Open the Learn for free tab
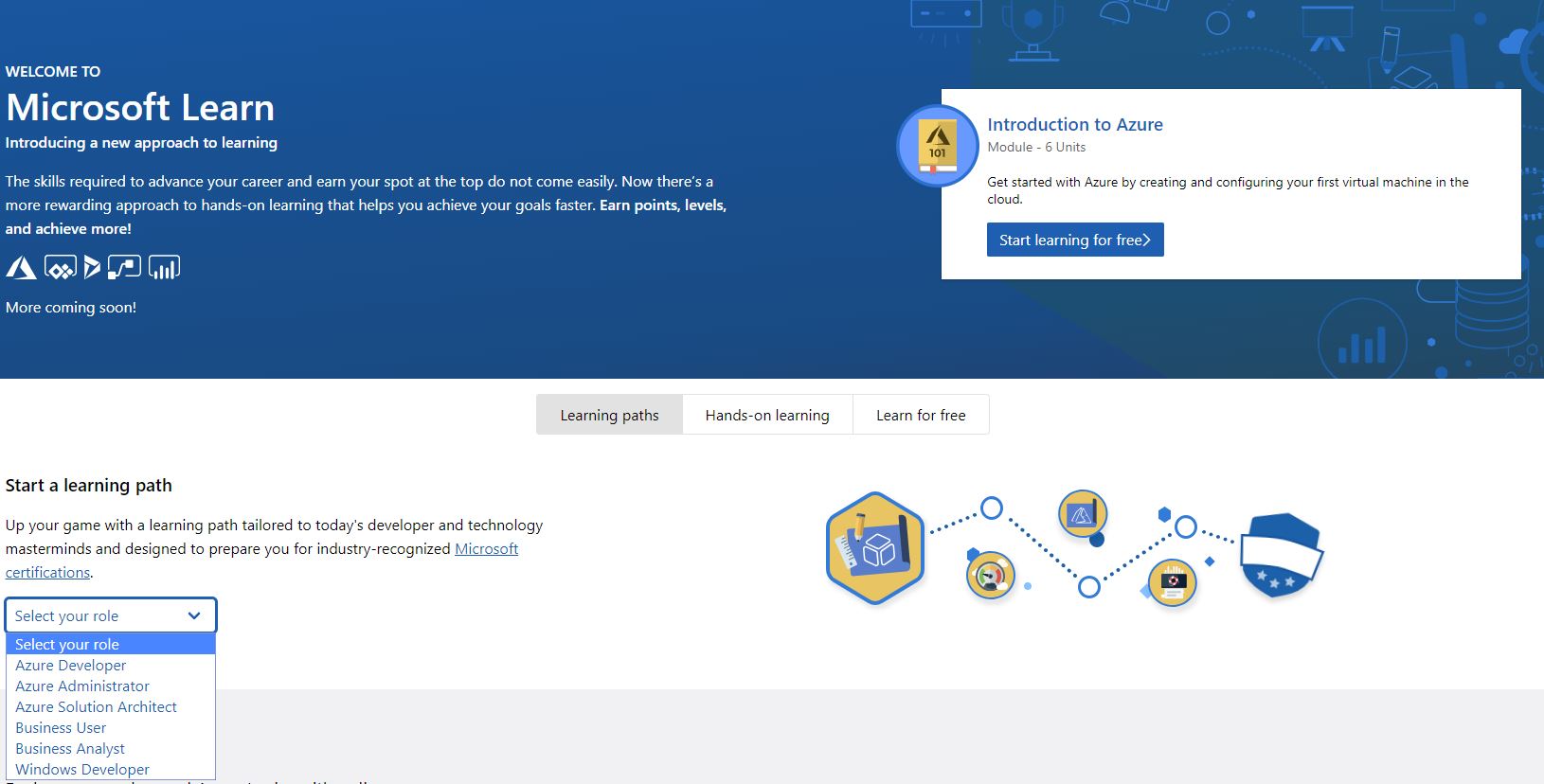The width and height of the screenshot is (1544, 784). point(921,415)
